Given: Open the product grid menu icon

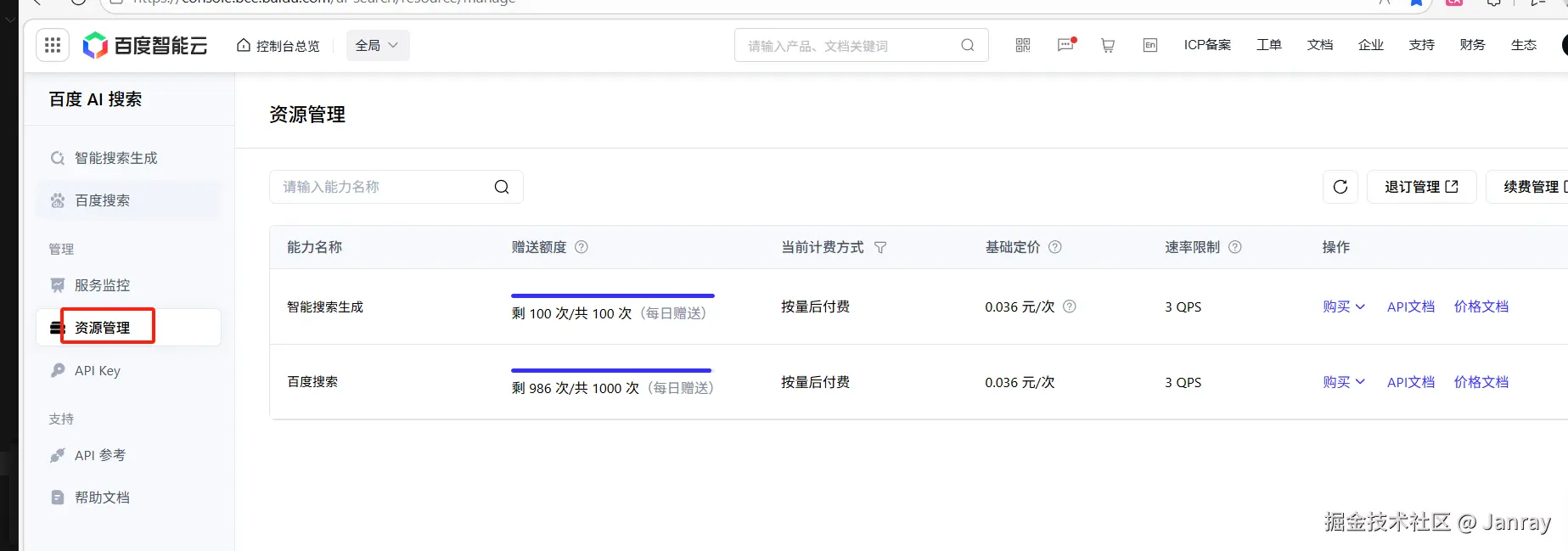Looking at the screenshot, I should pos(53,45).
